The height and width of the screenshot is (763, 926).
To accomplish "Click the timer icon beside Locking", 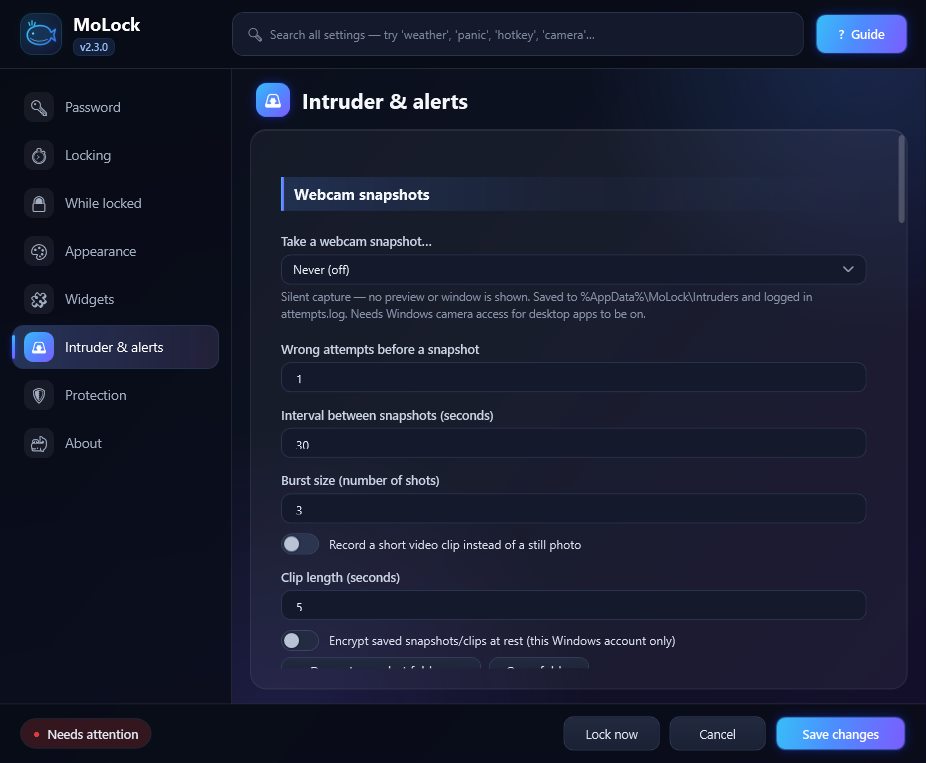I will [39, 155].
